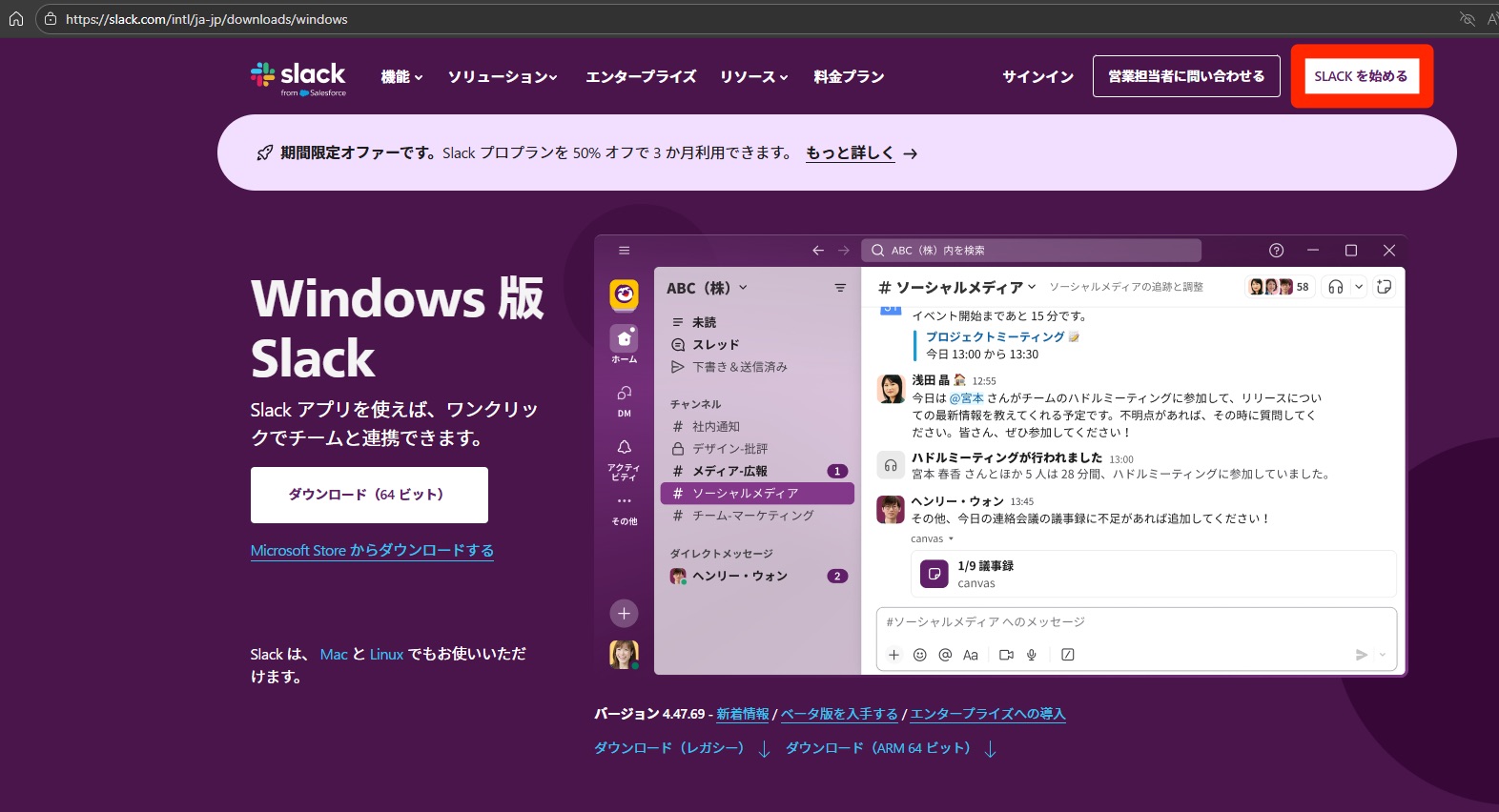This screenshot has height=812, width=1499.
Task: Click the Slack app preview screenshot
Action: (999, 456)
